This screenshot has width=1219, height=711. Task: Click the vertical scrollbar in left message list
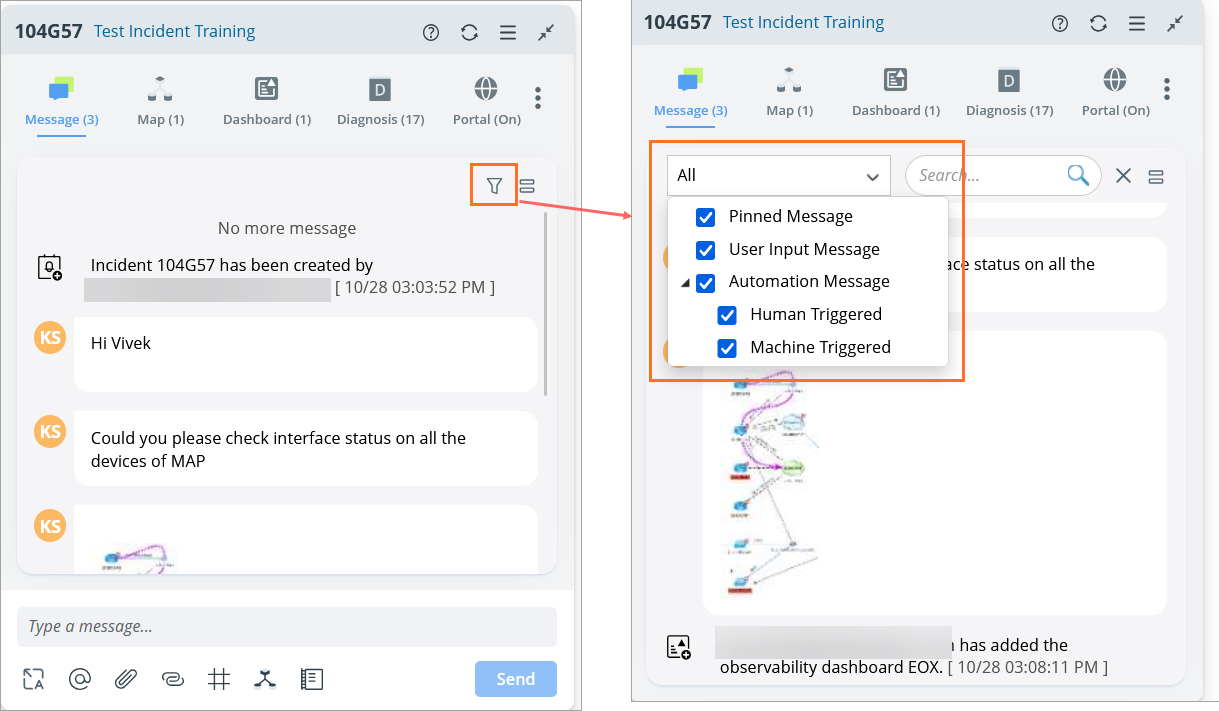tap(546, 300)
